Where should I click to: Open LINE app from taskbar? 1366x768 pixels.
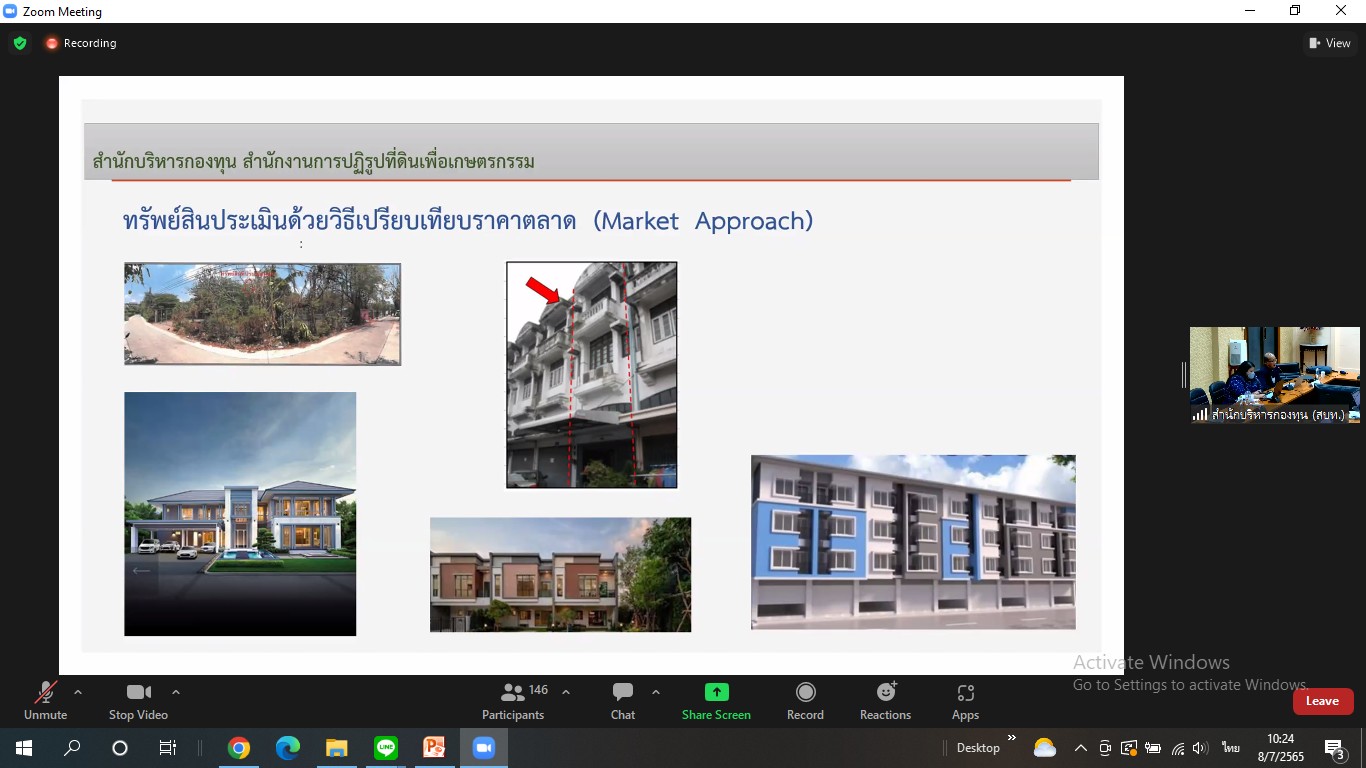[385, 748]
